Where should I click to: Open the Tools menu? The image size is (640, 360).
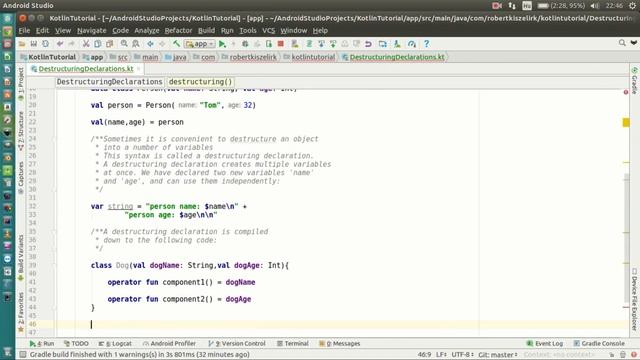point(247,31)
